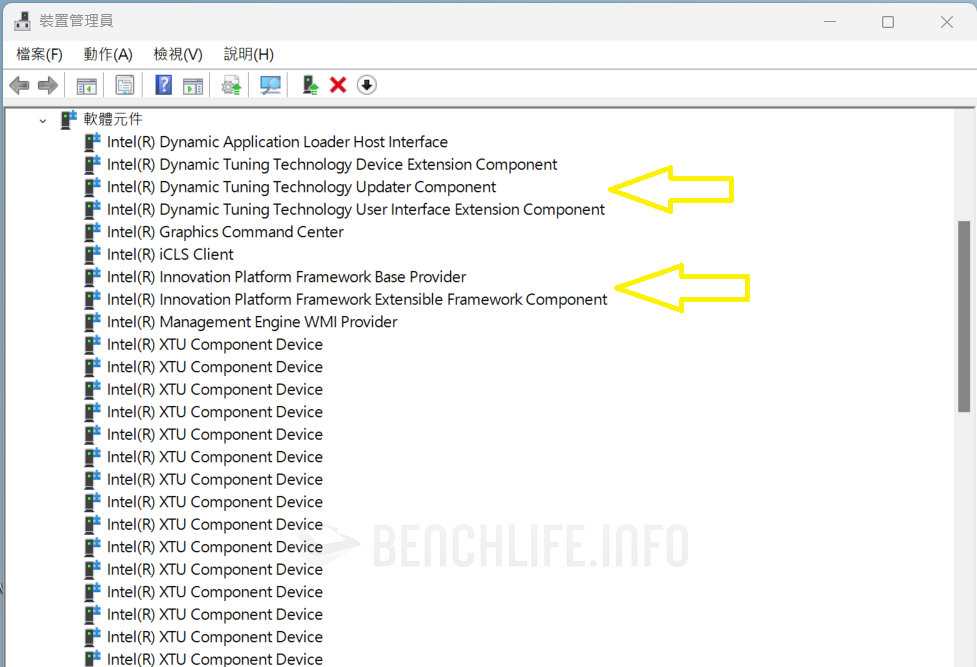
Task: Click the back navigation arrow
Action: (x=18, y=85)
